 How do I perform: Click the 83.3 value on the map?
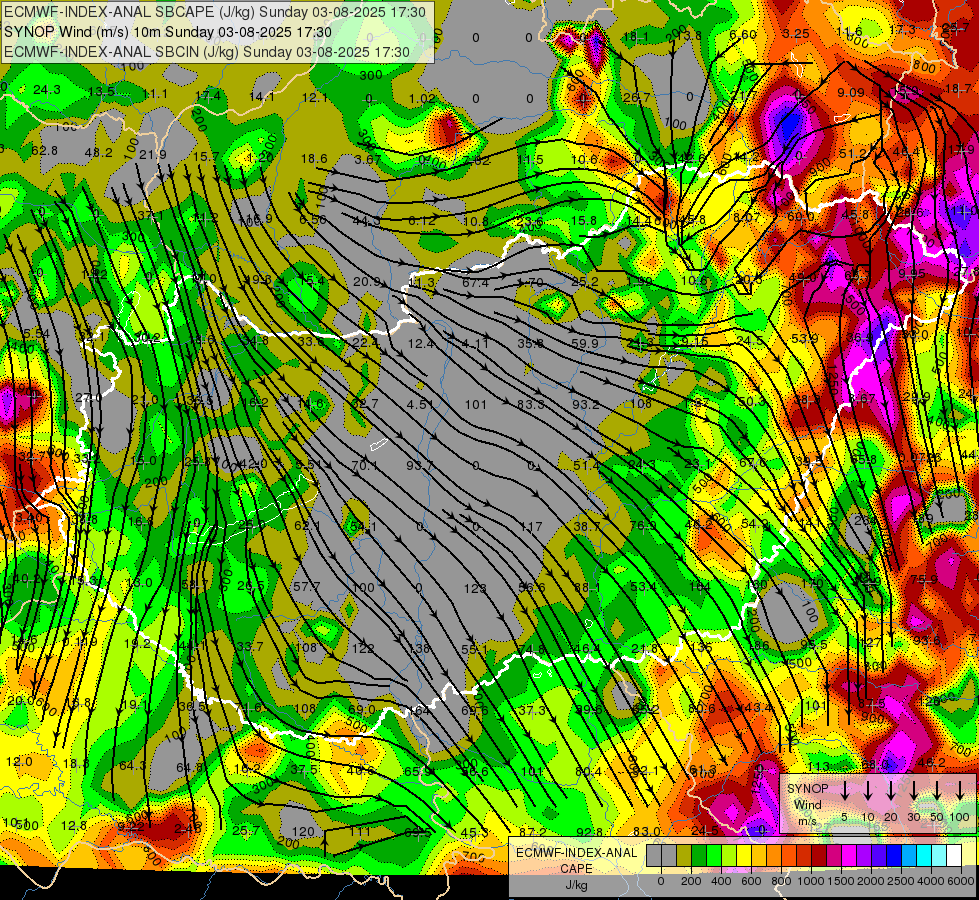click(531, 404)
